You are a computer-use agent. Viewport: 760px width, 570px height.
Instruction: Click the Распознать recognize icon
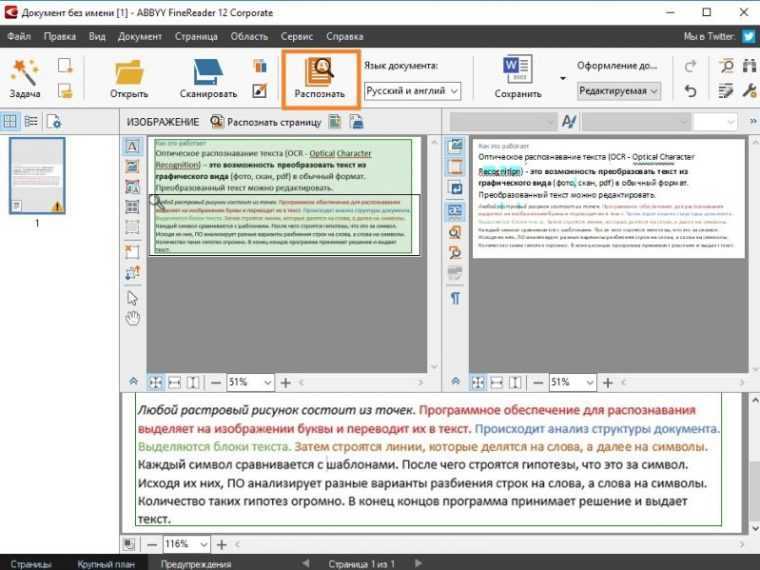point(319,72)
